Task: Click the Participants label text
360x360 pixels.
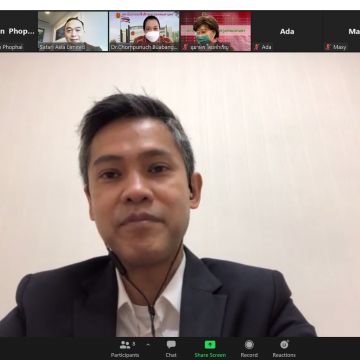Action: (125, 355)
